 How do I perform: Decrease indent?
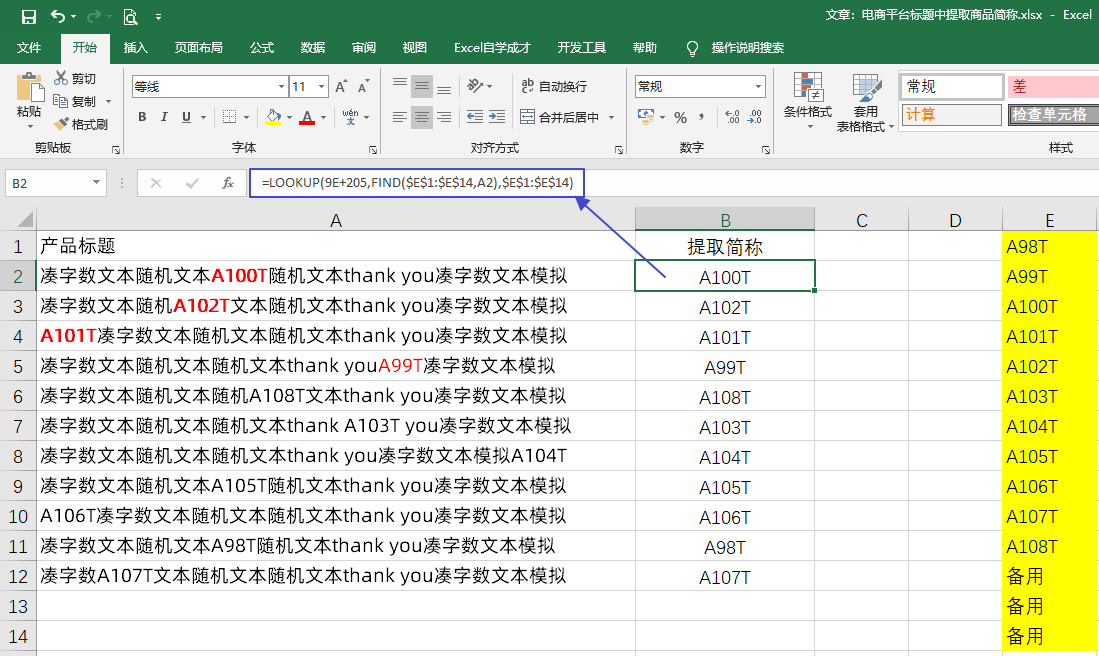click(475, 117)
